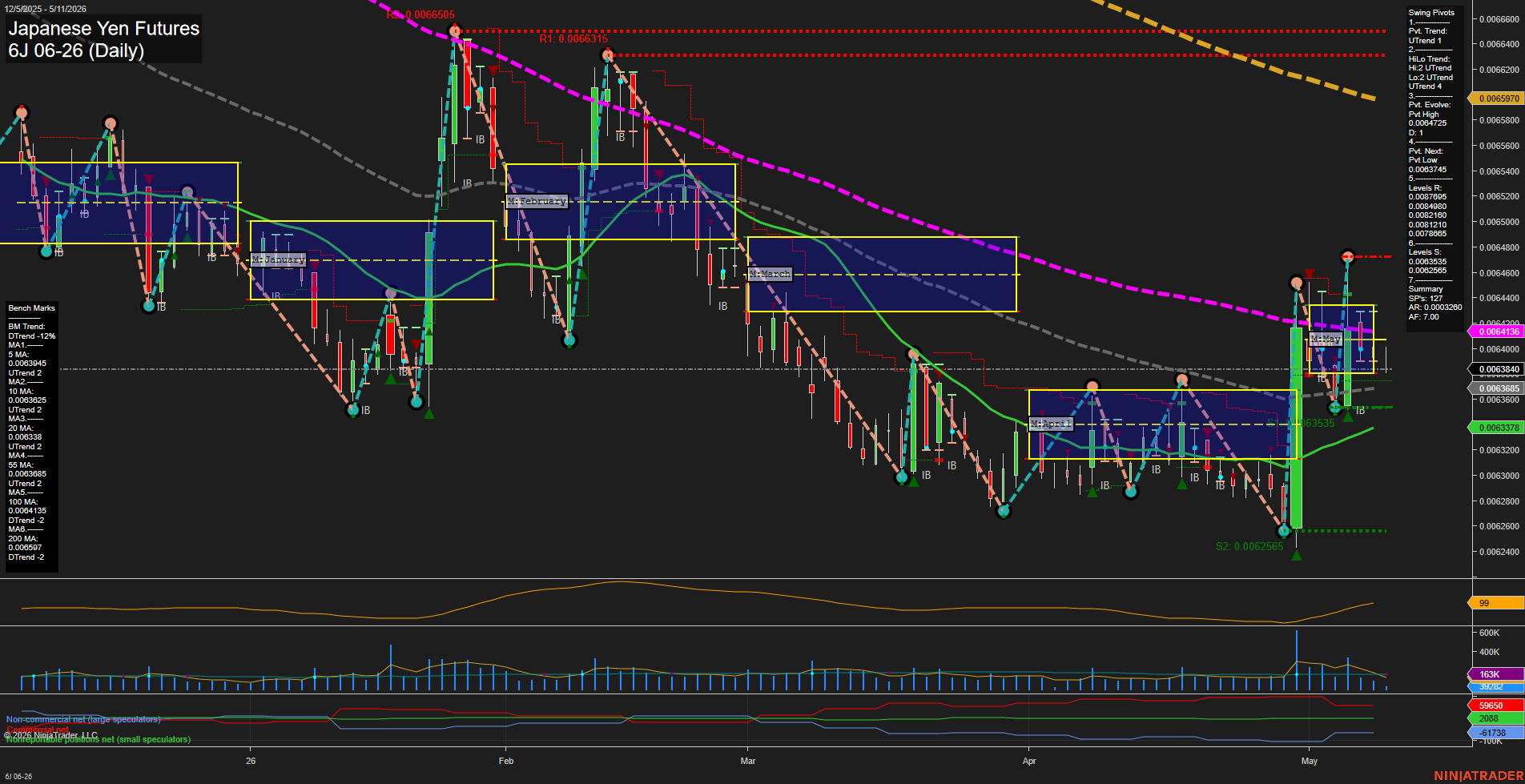
Task: Click the 600K volume axis label
Action: [1489, 633]
